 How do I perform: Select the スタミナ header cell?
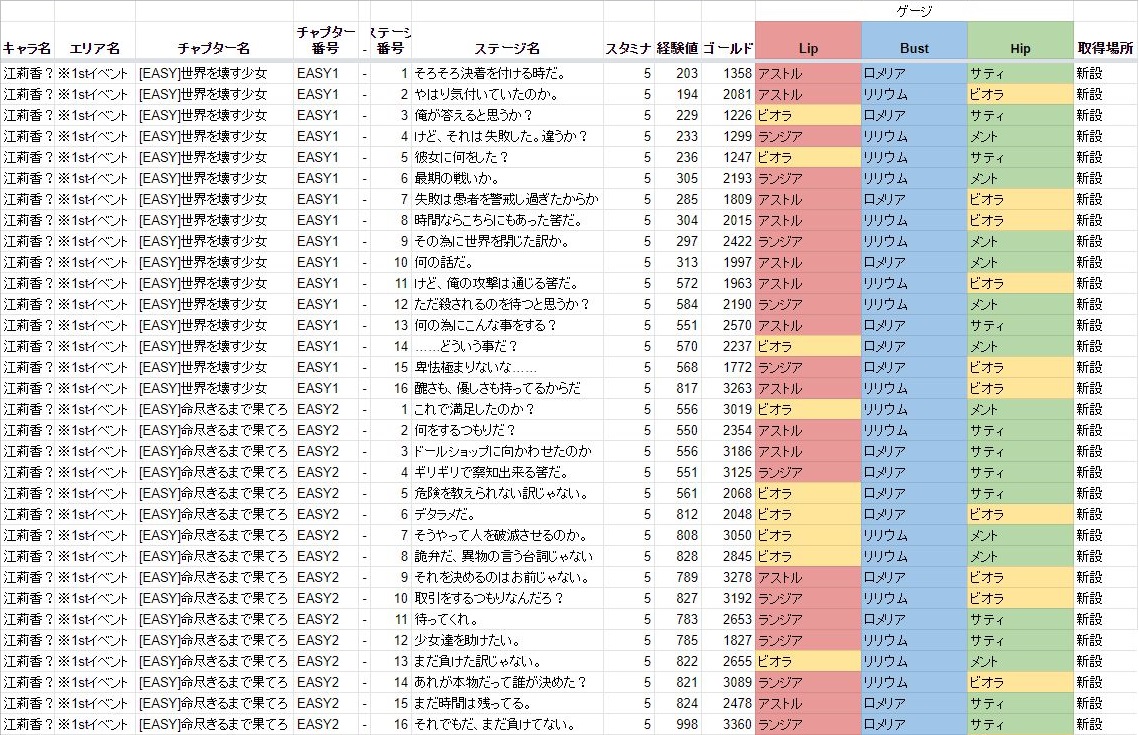coord(629,48)
